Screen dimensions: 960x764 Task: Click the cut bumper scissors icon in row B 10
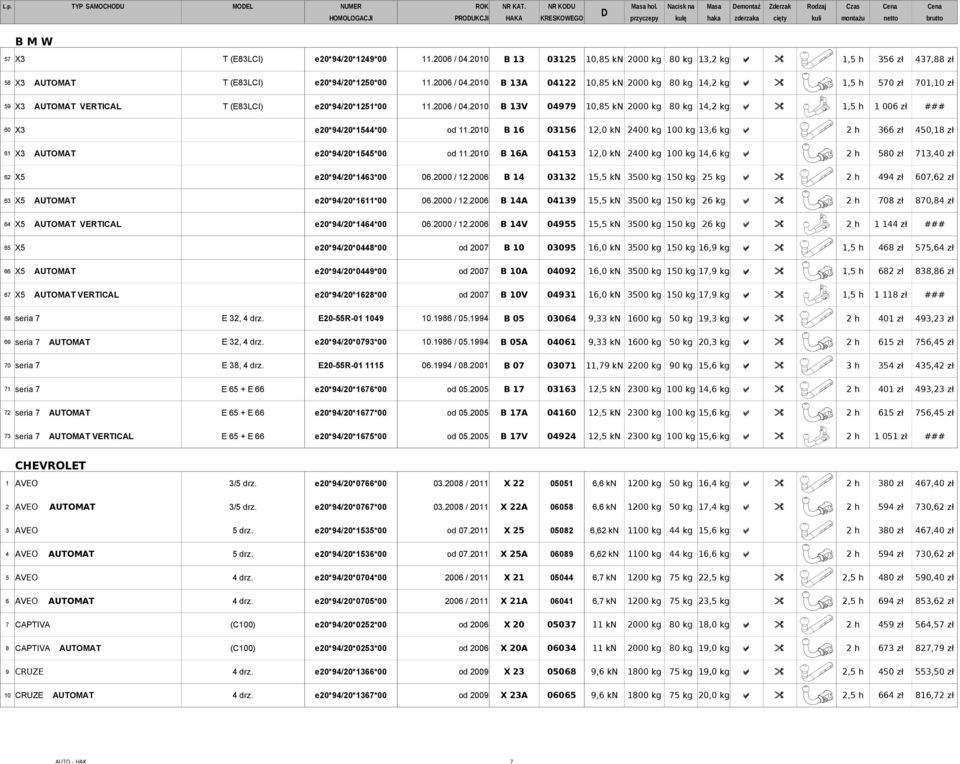(x=779, y=248)
